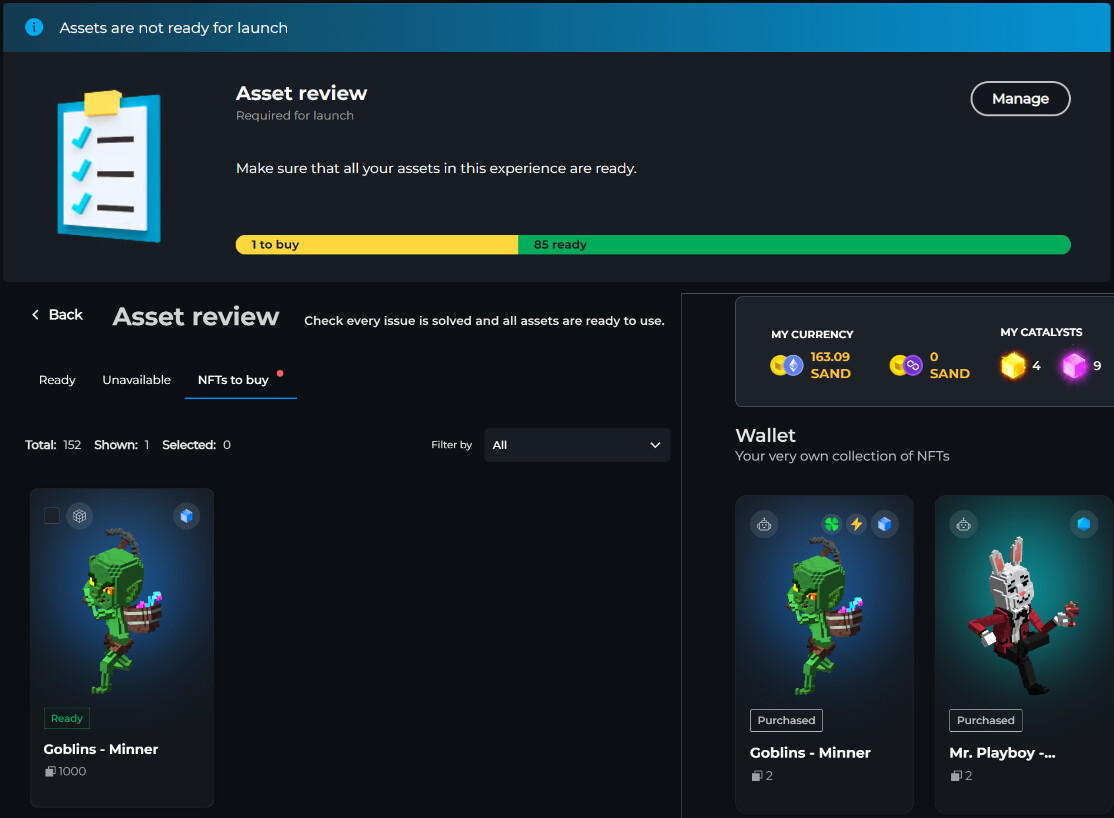The height and width of the screenshot is (818, 1114).
Task: Switch to the Unavailable tab
Action: 136,380
